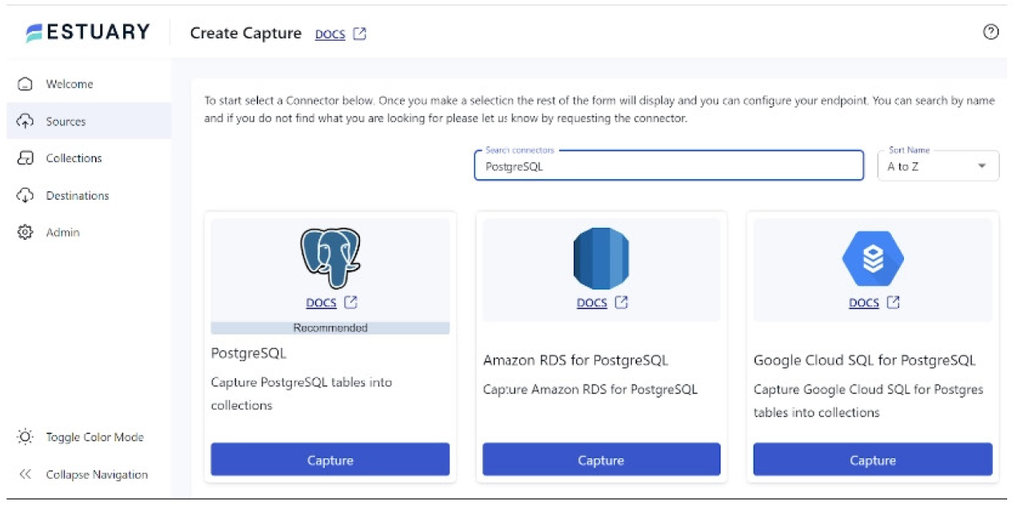The height and width of the screenshot is (510, 1024).
Task: Click the Search connectors input field
Action: pyautogui.click(x=669, y=166)
